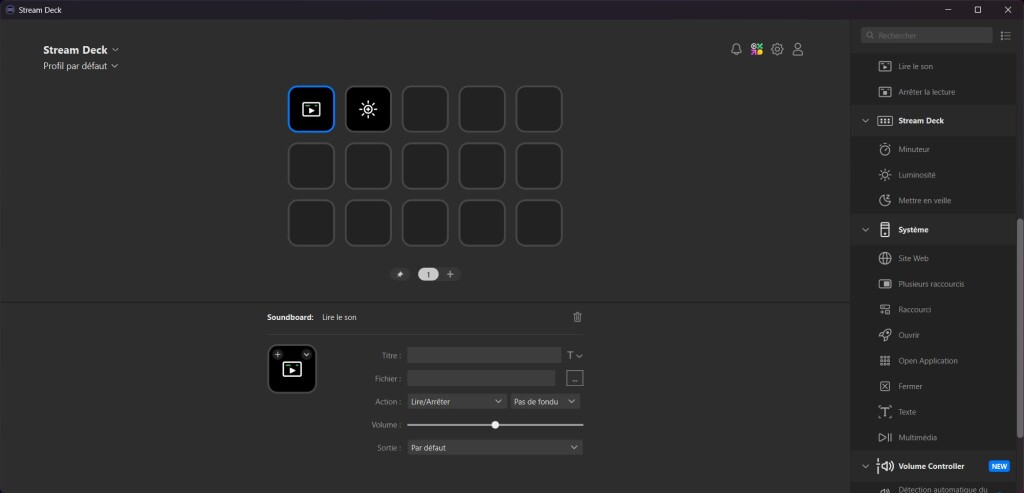
Task: Click the Rechercher search field
Action: [x=927, y=35]
